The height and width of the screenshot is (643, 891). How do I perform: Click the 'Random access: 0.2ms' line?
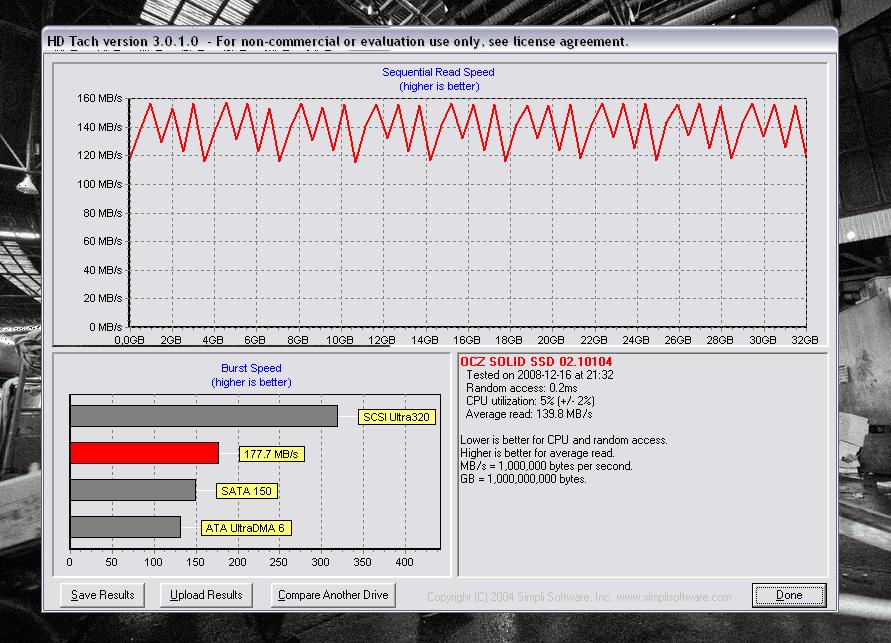pyautogui.click(x=522, y=388)
